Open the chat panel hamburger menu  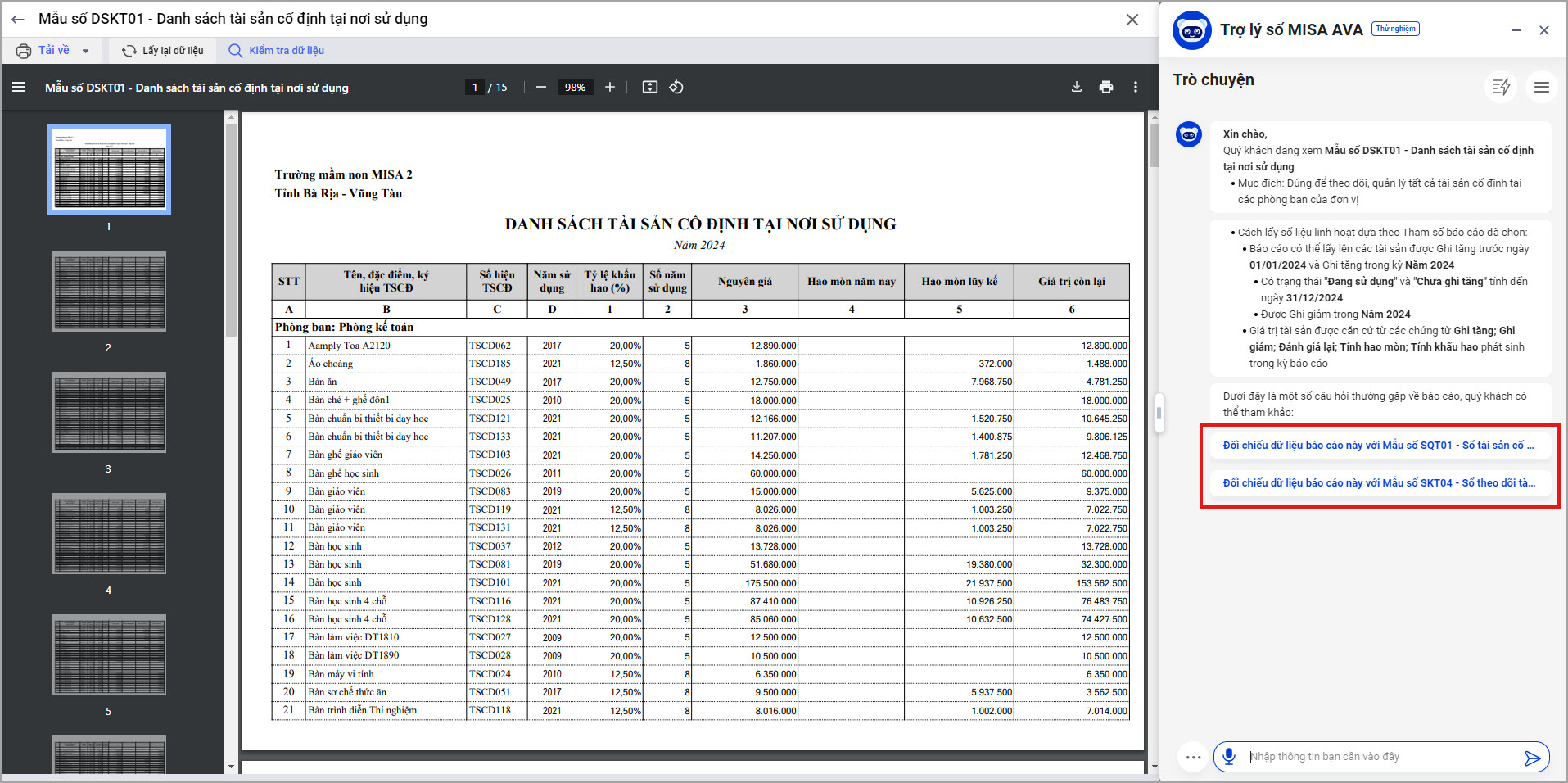(x=1541, y=87)
